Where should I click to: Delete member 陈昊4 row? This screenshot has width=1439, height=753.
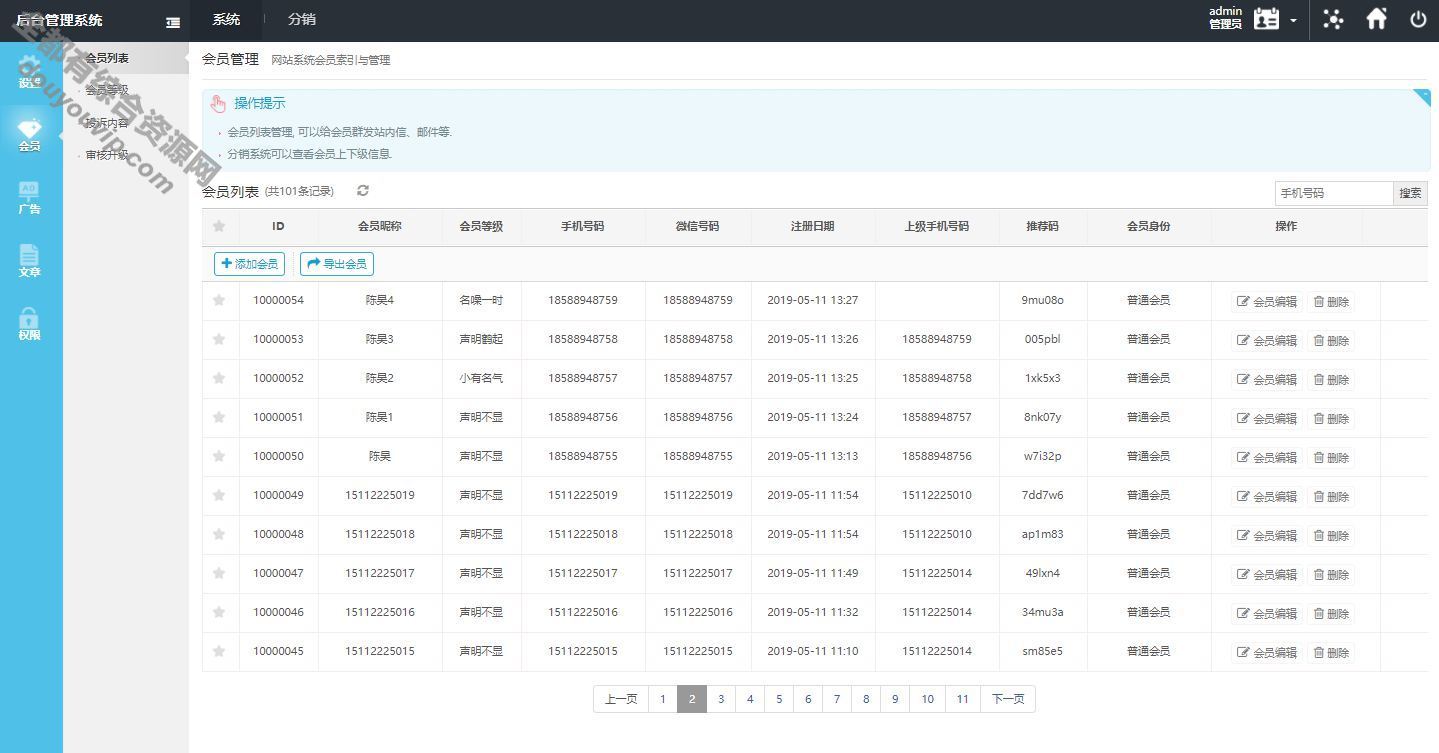[x=1331, y=301]
